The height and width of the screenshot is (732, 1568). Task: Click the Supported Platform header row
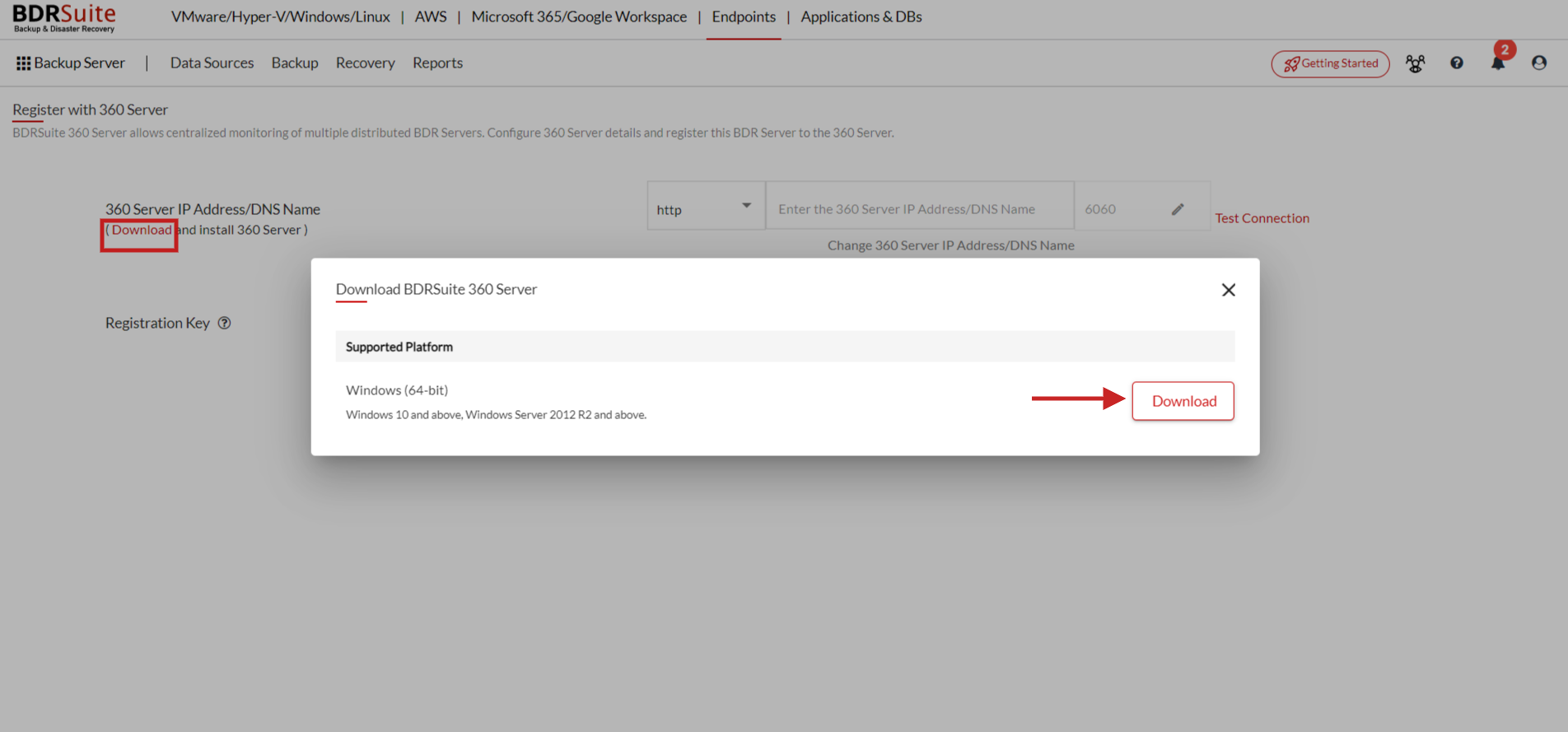point(785,347)
